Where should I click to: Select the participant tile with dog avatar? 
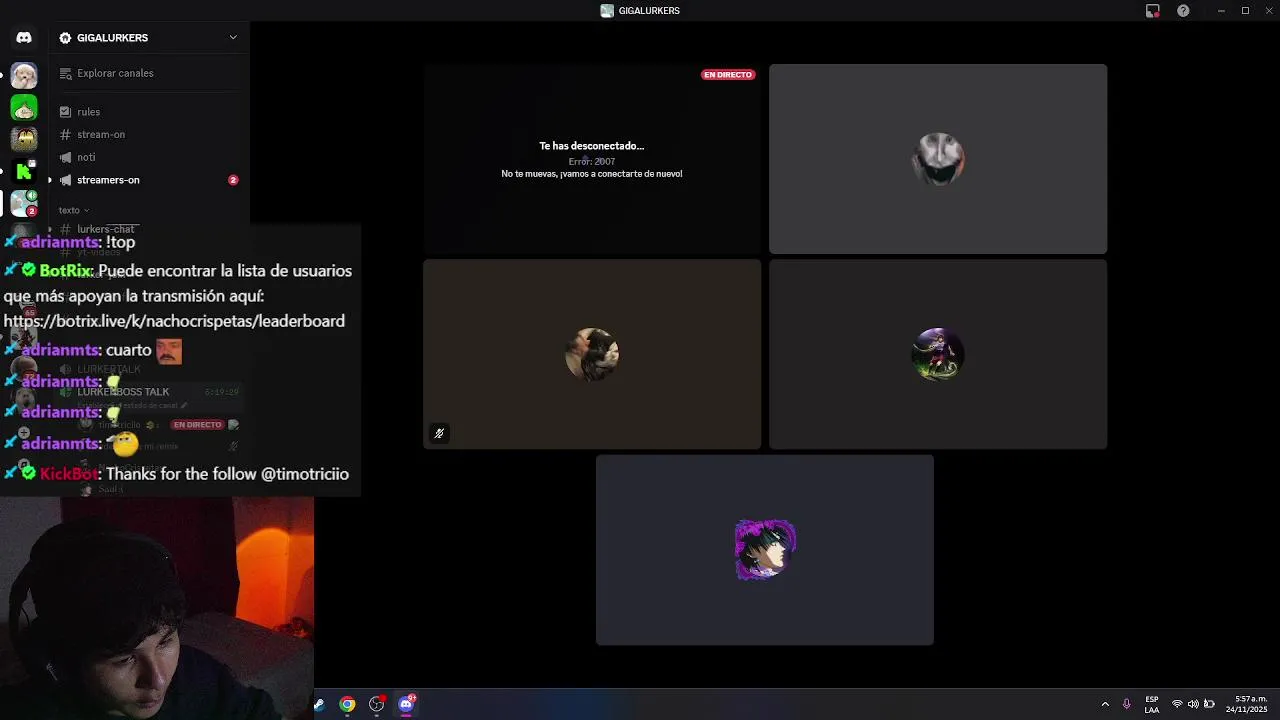pos(592,354)
